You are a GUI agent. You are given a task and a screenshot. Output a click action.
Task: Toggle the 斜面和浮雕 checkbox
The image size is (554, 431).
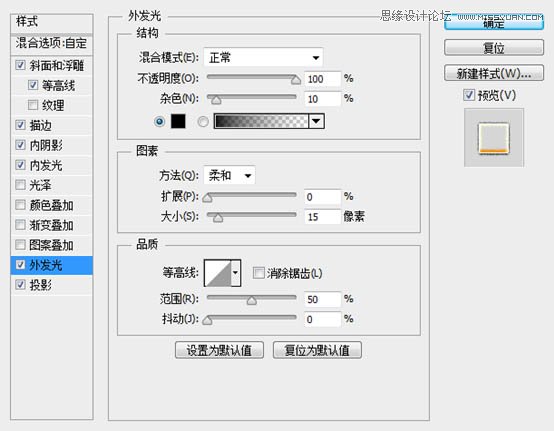click(x=20, y=65)
